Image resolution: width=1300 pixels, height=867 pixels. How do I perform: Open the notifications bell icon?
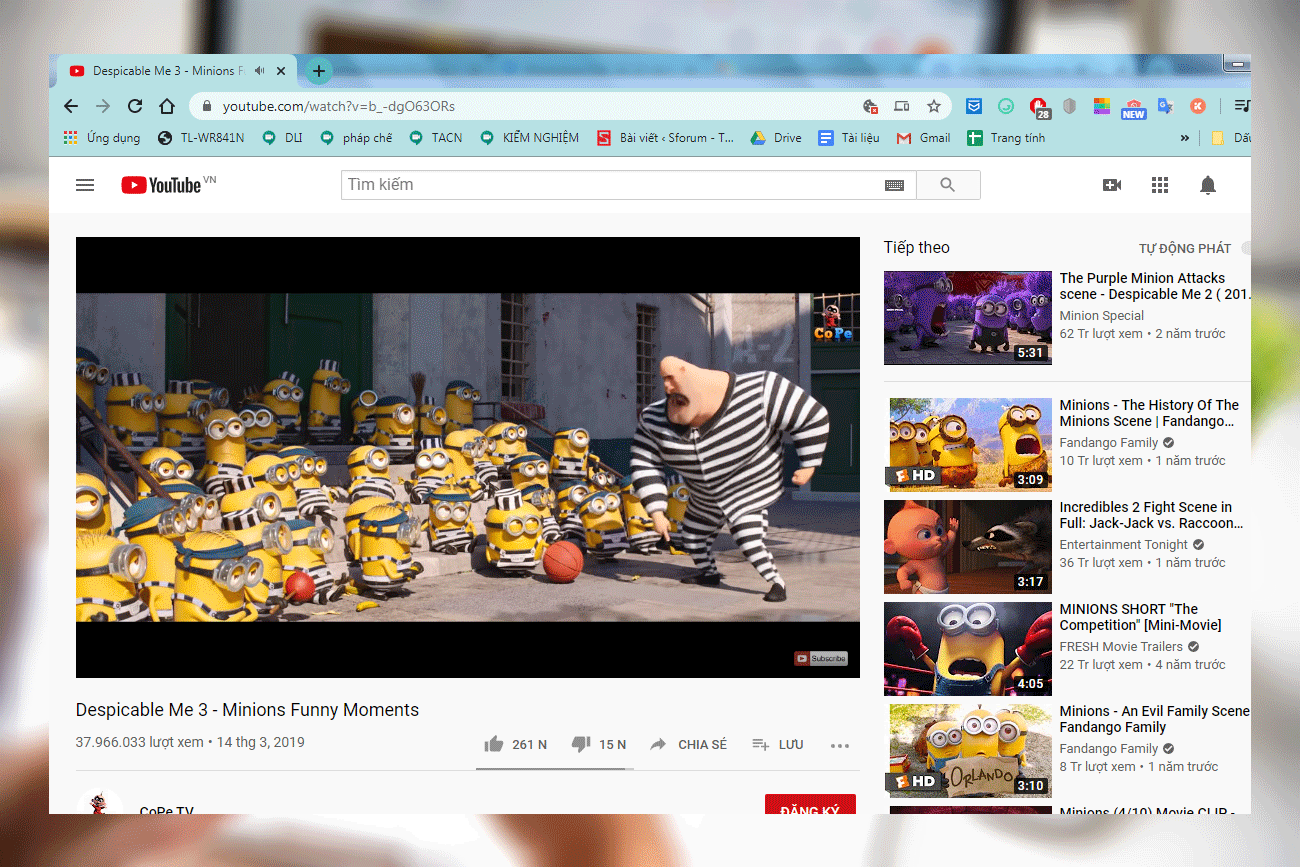click(1208, 185)
